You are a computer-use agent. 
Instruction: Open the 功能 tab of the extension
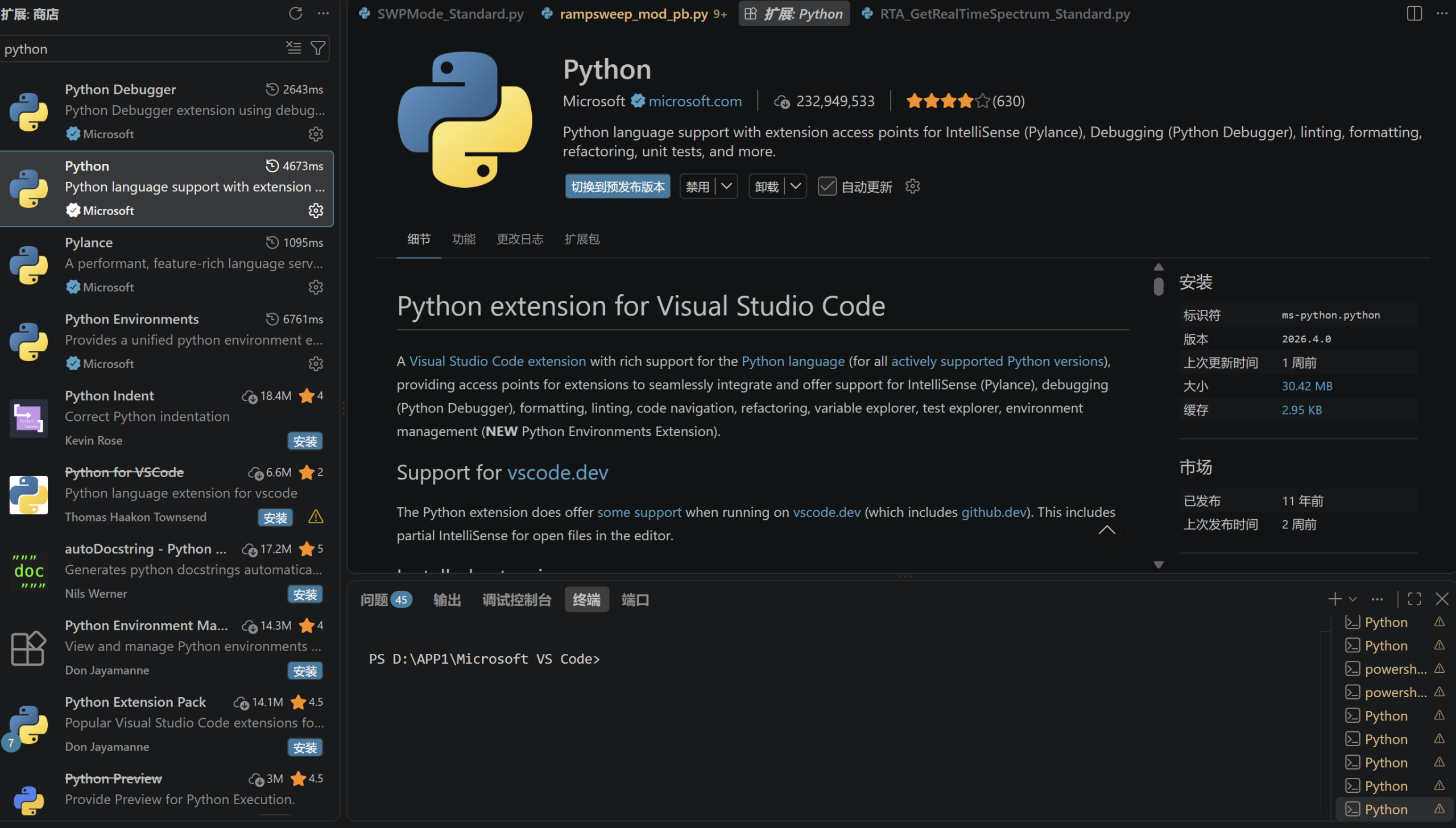click(464, 239)
